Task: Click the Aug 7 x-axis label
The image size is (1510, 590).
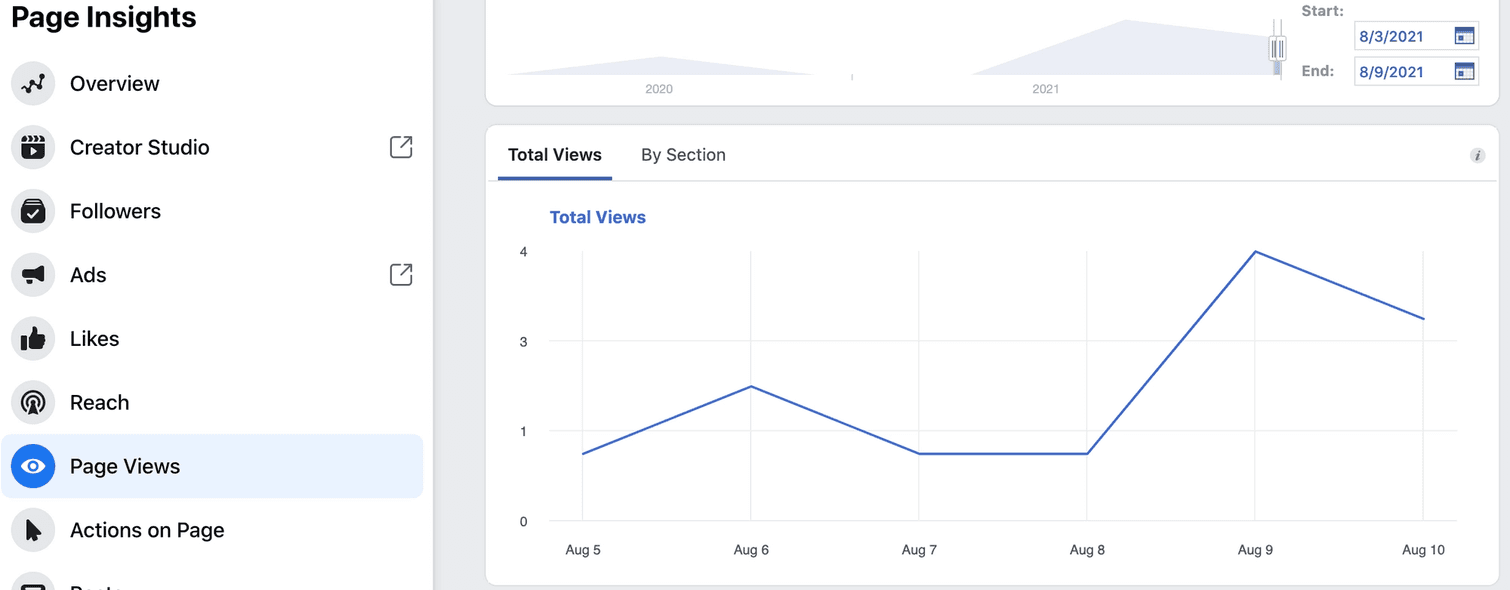Action: point(919,550)
